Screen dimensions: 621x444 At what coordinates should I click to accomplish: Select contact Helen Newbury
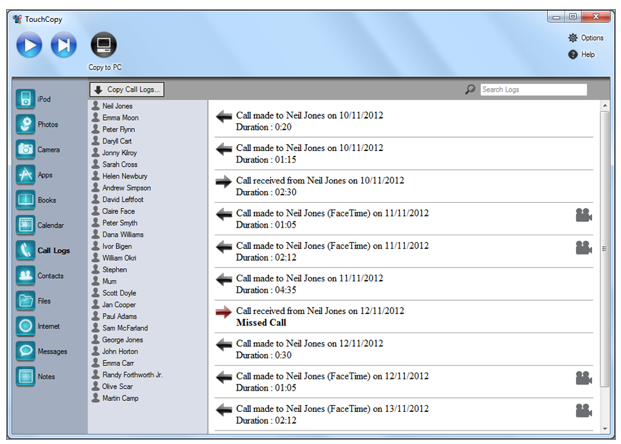pyautogui.click(x=120, y=176)
